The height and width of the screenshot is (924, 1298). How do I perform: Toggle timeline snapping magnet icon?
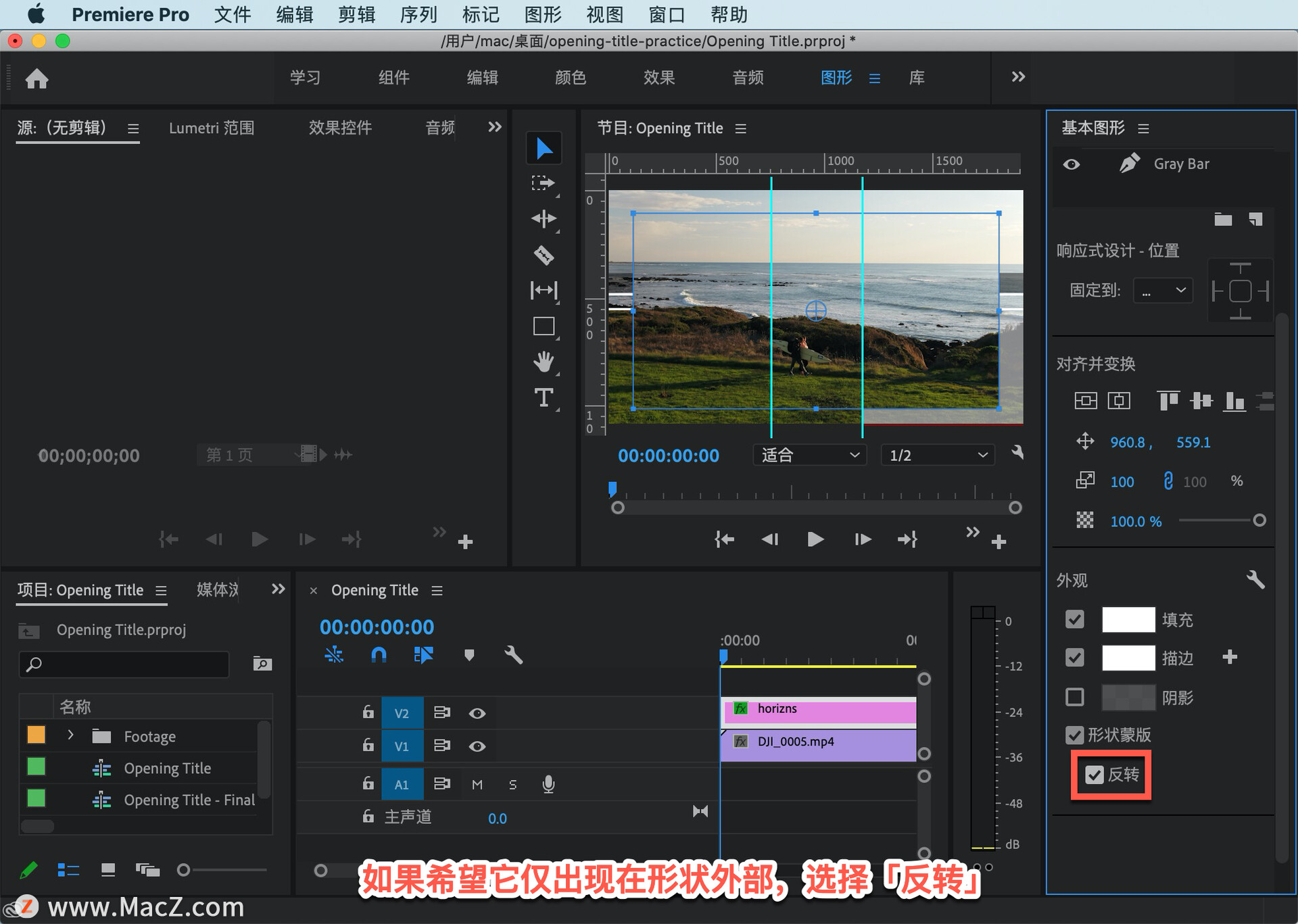tap(379, 654)
